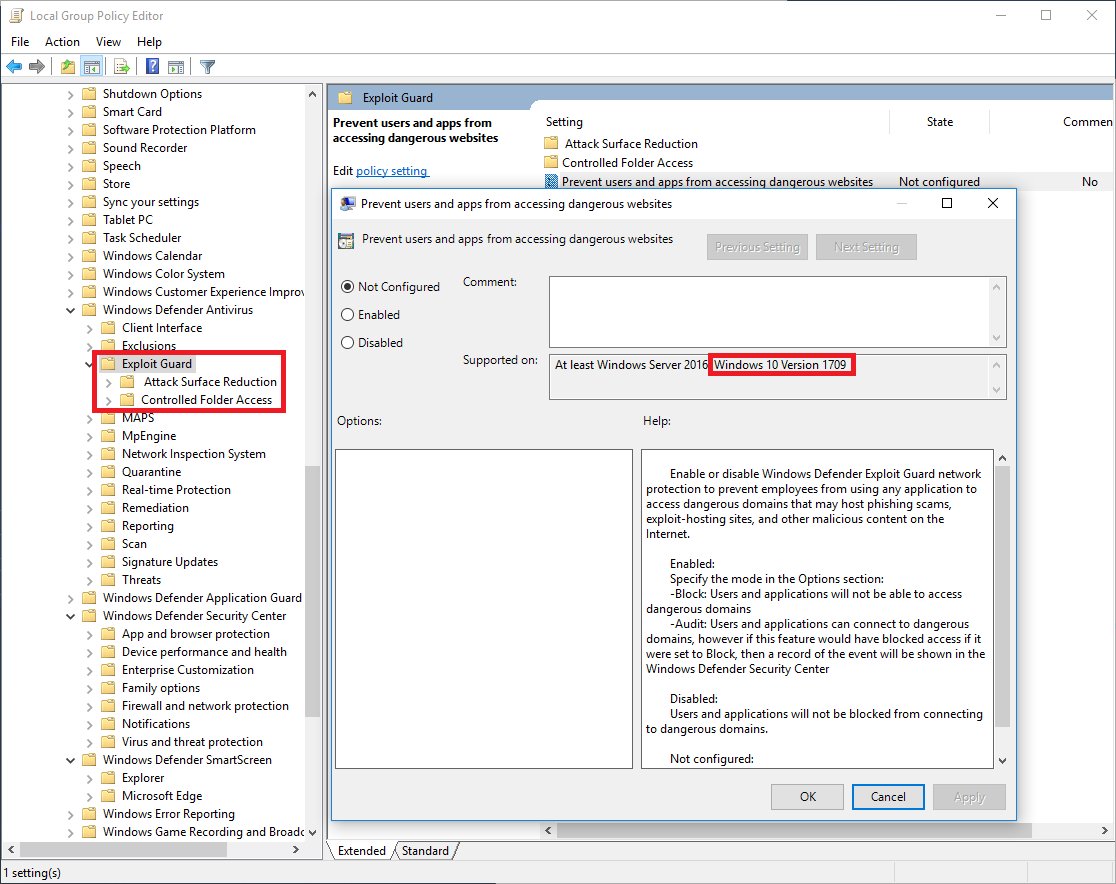
Task: Click the OK button
Action: pos(807,796)
